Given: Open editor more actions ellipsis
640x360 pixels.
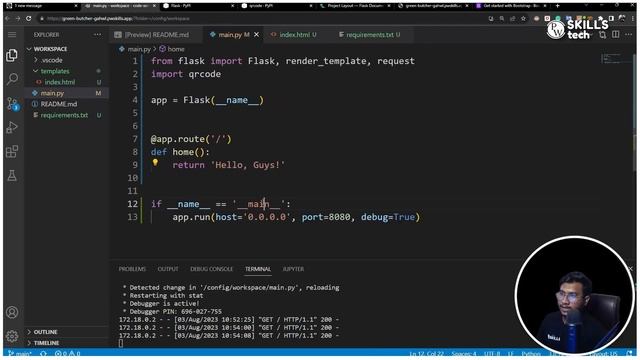Looking at the screenshot, I should (628, 35).
